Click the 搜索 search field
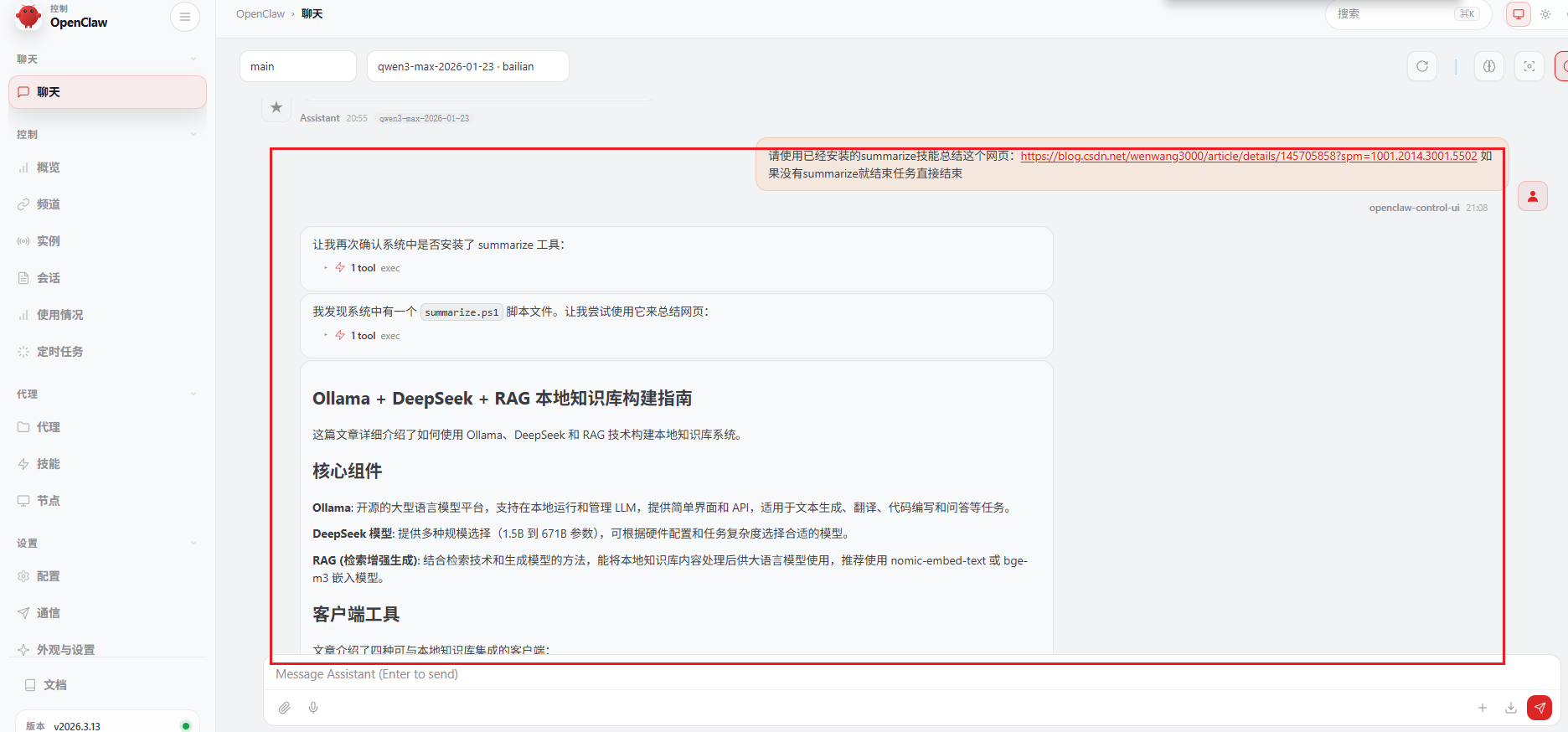This screenshot has height=732, width=1568. [x=1408, y=14]
